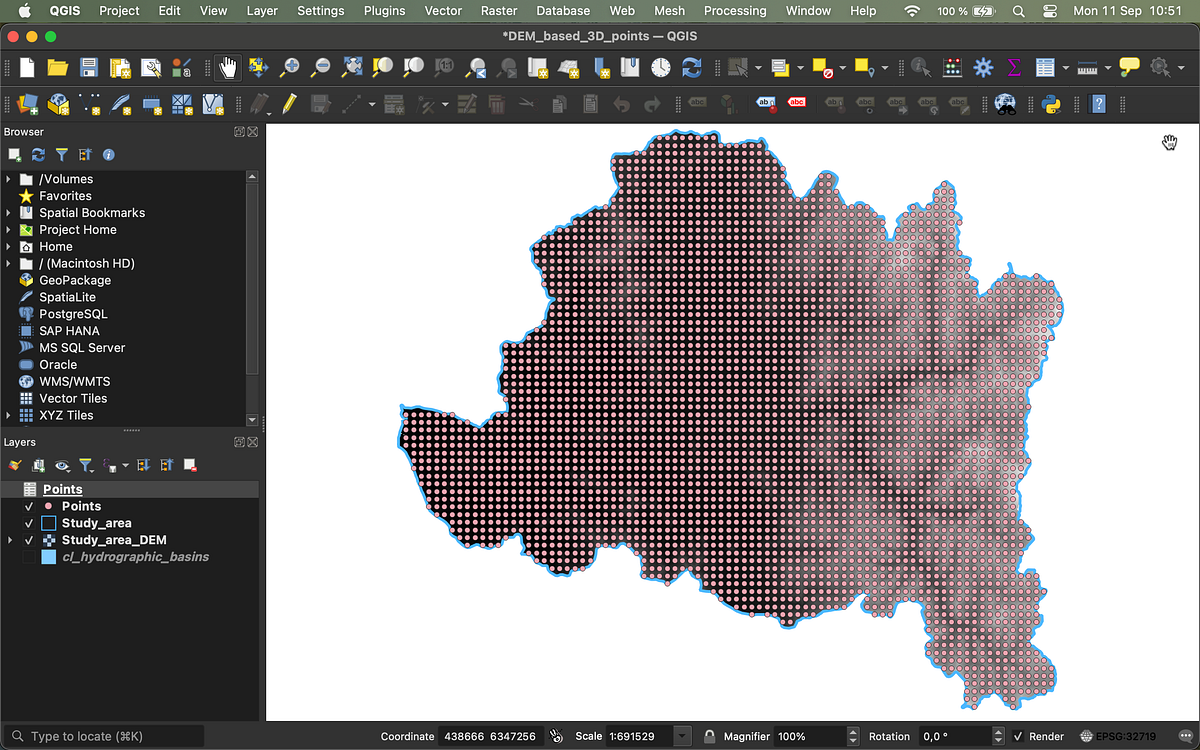1200x750 pixels.
Task: Open the Processing menu
Action: 735,11
